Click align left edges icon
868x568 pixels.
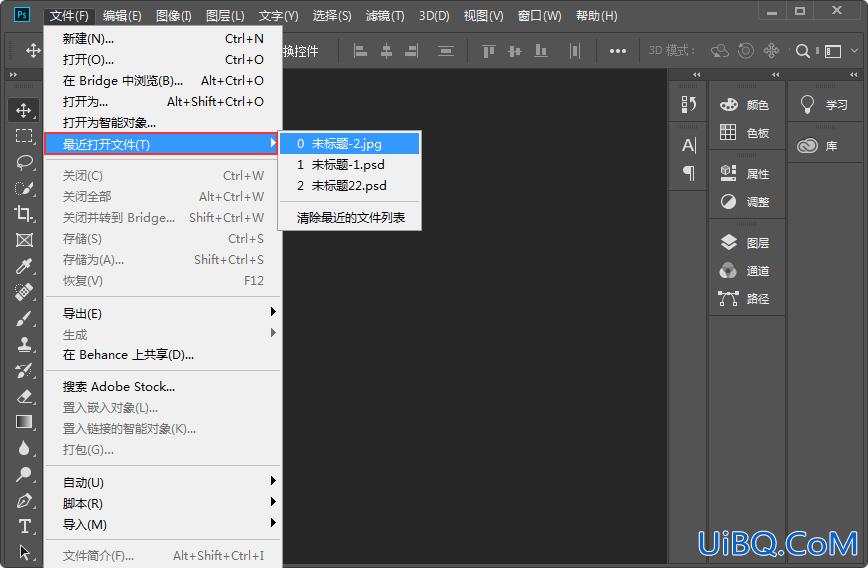(360, 51)
